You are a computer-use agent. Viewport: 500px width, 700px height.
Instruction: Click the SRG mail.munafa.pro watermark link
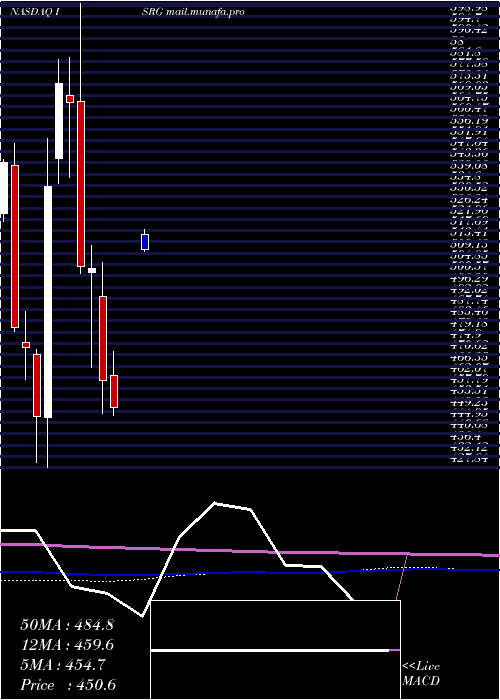click(193, 12)
